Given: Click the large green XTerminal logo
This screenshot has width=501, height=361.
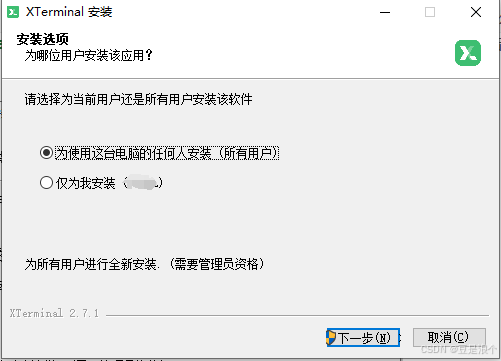Looking at the screenshot, I should (468, 53).
